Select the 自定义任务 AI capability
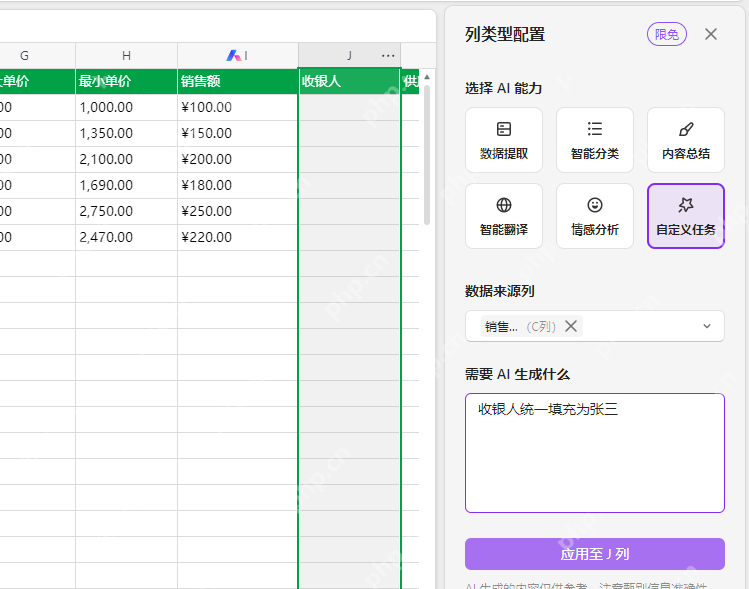 (685, 216)
